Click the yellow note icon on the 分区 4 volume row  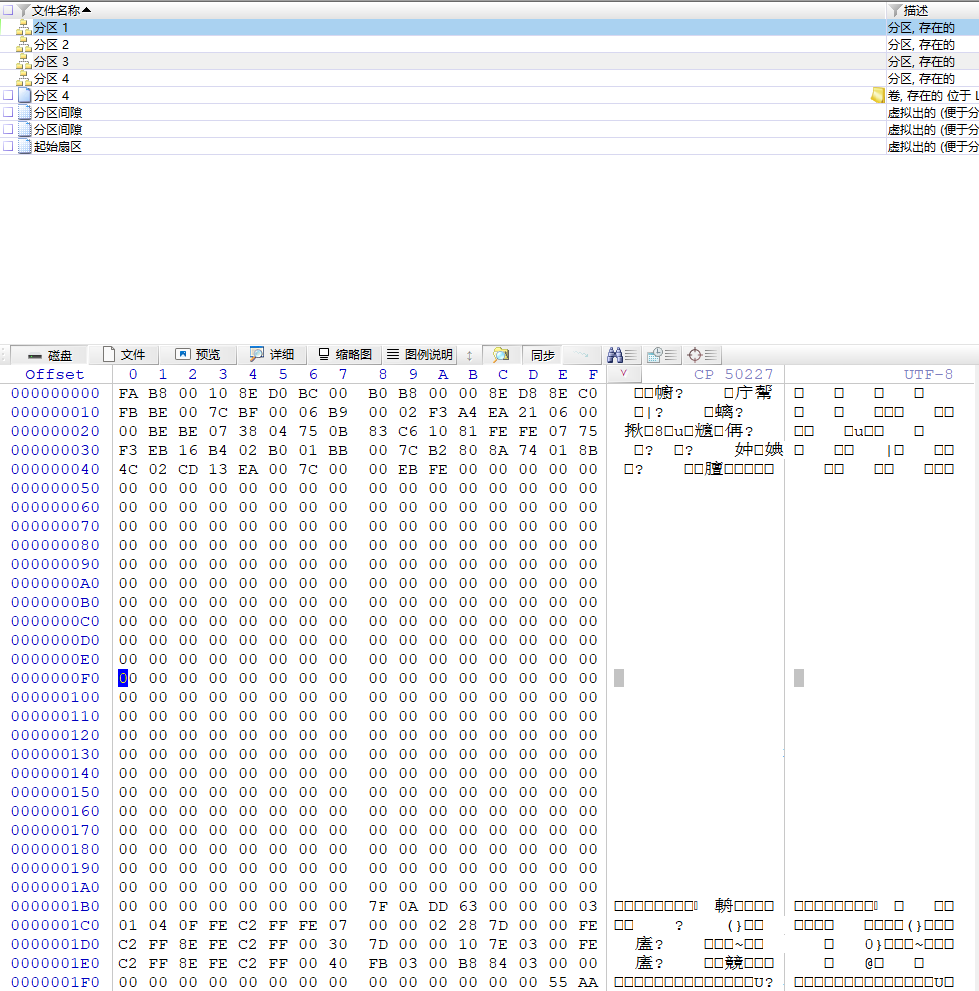877,95
